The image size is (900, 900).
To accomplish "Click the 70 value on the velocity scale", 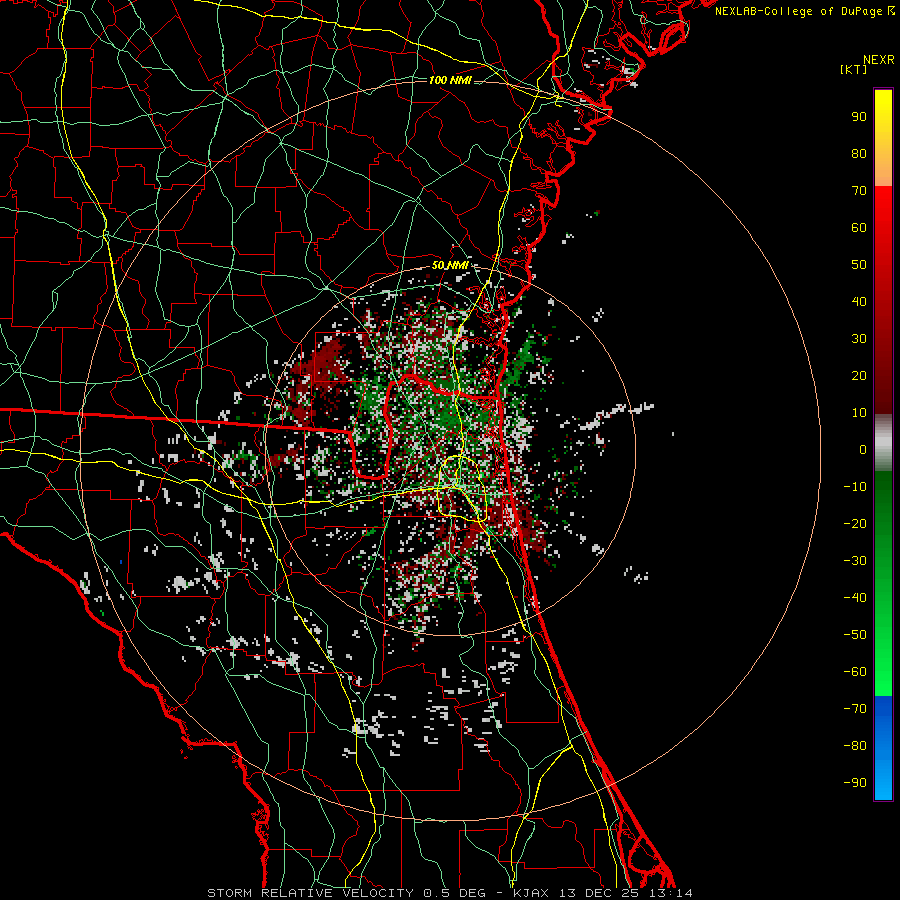I will tap(859, 191).
